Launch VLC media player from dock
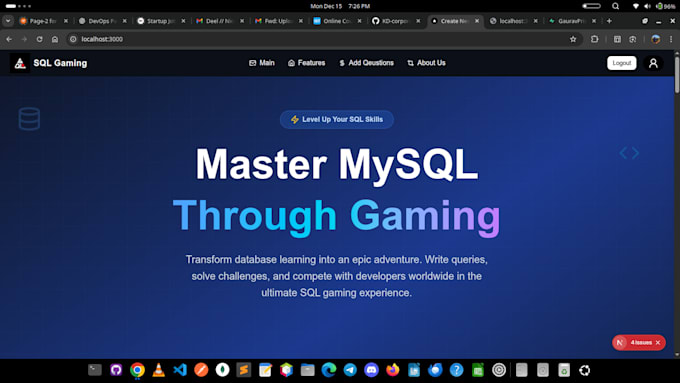 click(x=159, y=370)
